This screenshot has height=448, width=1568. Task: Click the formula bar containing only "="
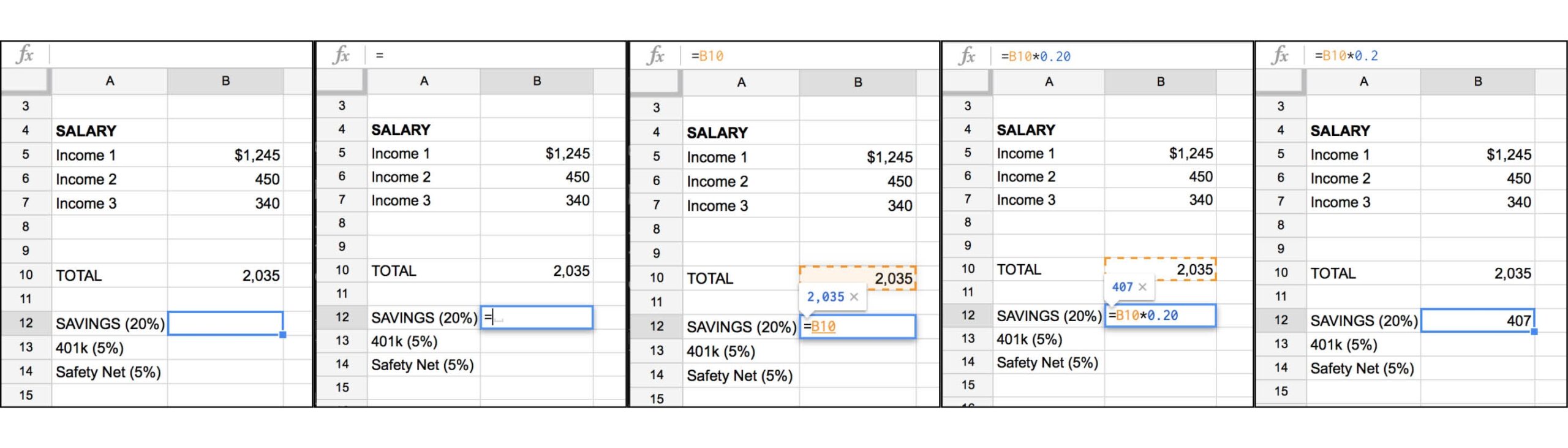pos(496,55)
